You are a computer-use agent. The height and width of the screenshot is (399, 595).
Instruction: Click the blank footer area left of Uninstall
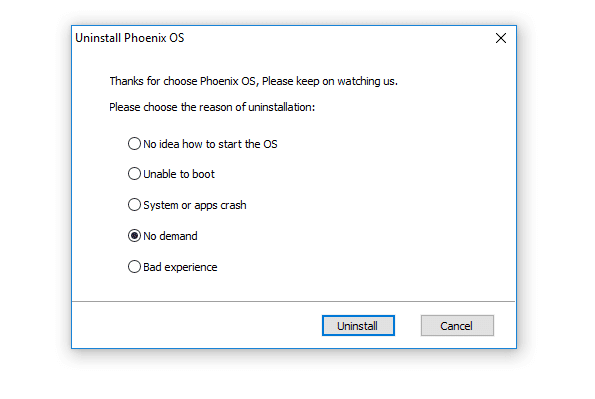(x=197, y=325)
